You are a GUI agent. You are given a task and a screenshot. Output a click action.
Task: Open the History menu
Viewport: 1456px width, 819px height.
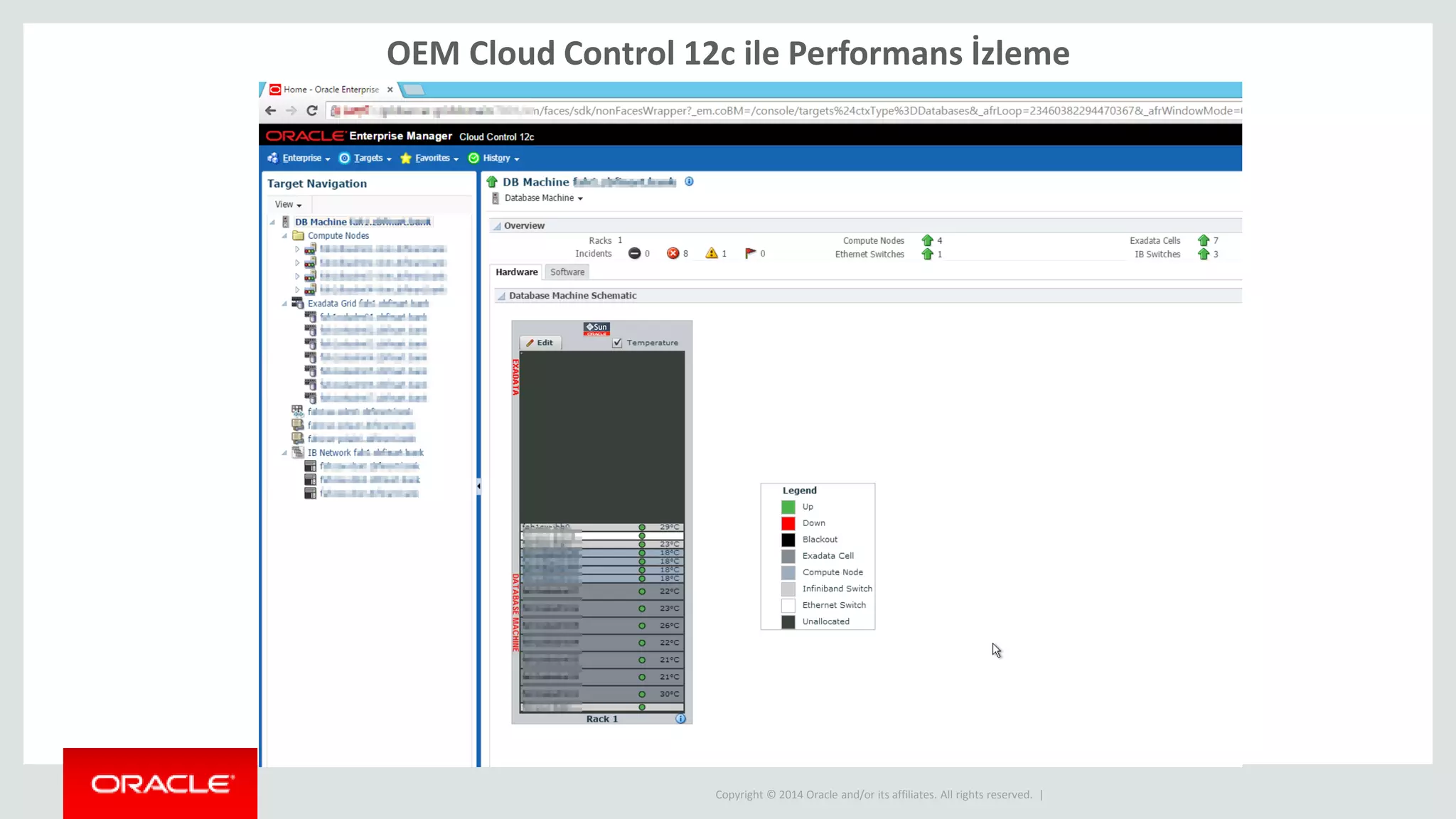click(x=493, y=158)
